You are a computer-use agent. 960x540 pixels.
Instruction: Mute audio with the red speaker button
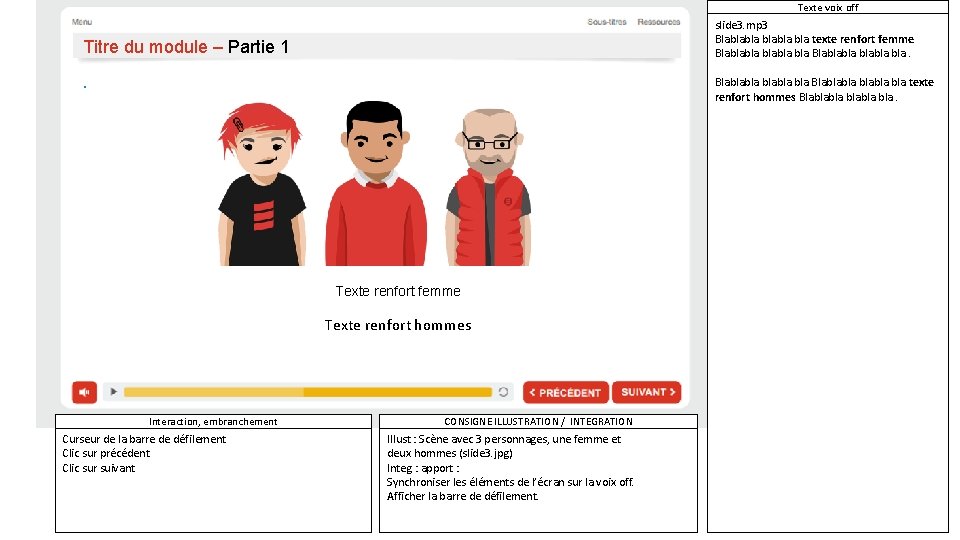coord(84,392)
